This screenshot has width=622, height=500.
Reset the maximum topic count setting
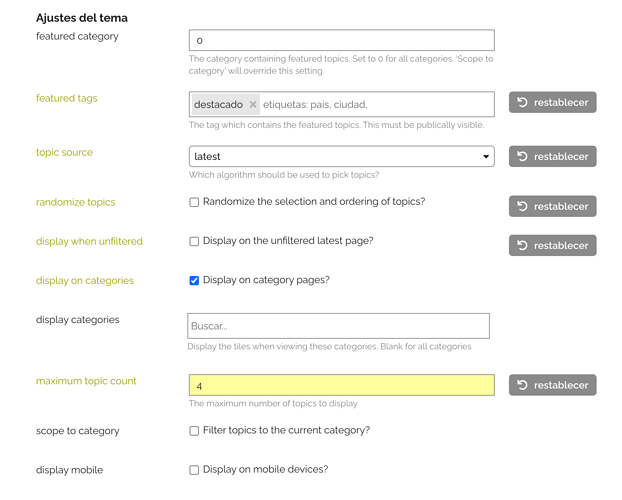[x=553, y=385]
